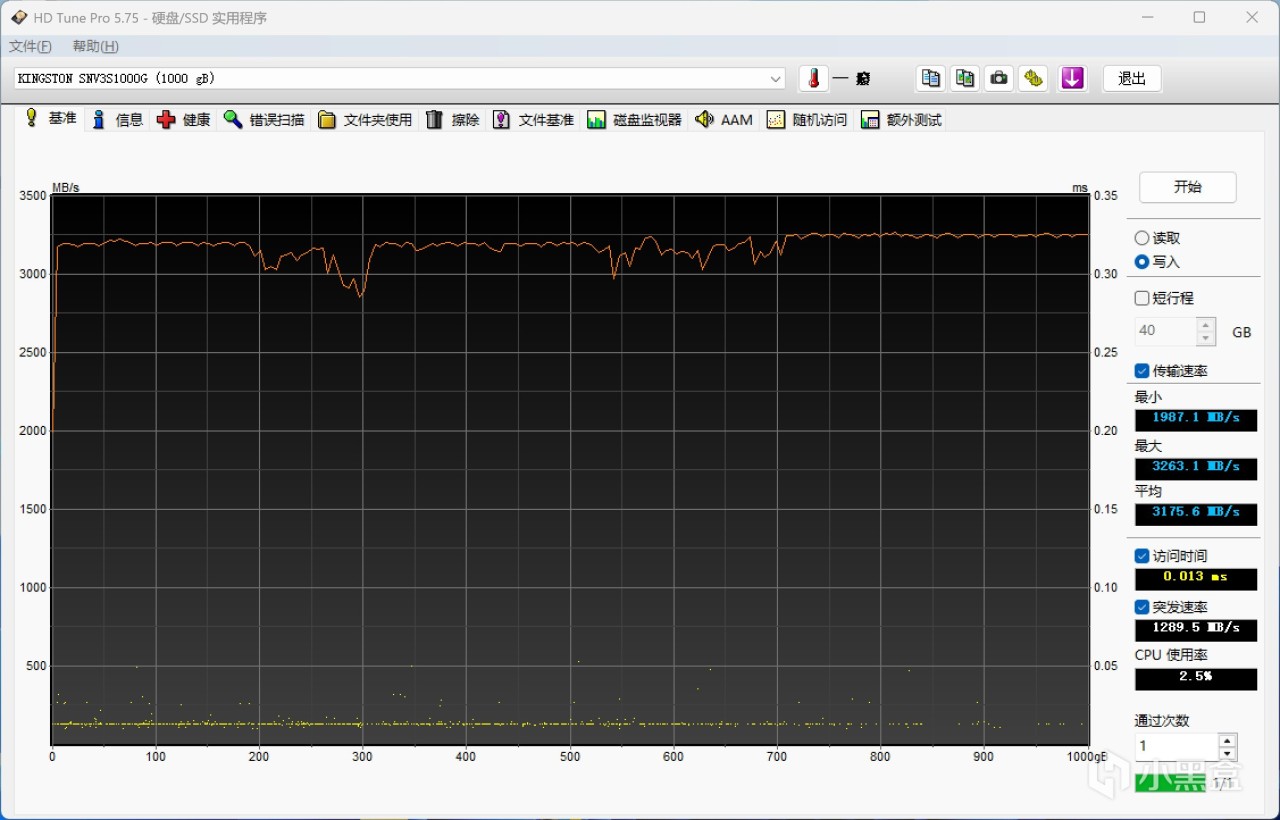1280x820 pixels.
Task: Decrease short stroke GB with down arrow
Action: pyautogui.click(x=1207, y=338)
